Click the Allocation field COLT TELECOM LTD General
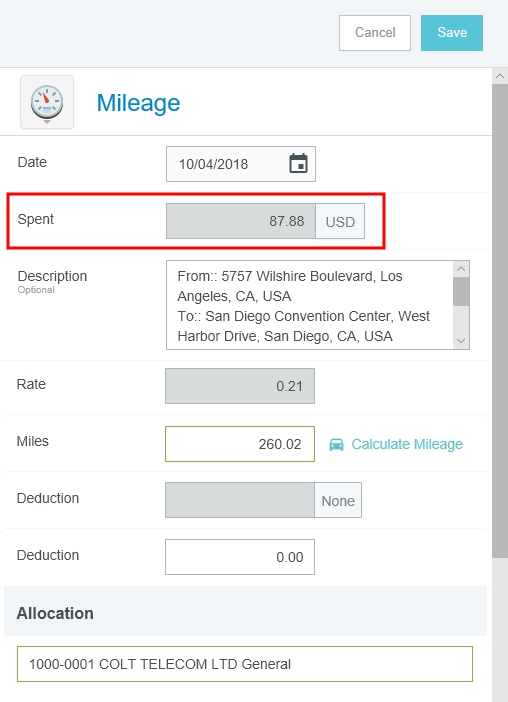The image size is (508, 702). 245,664
